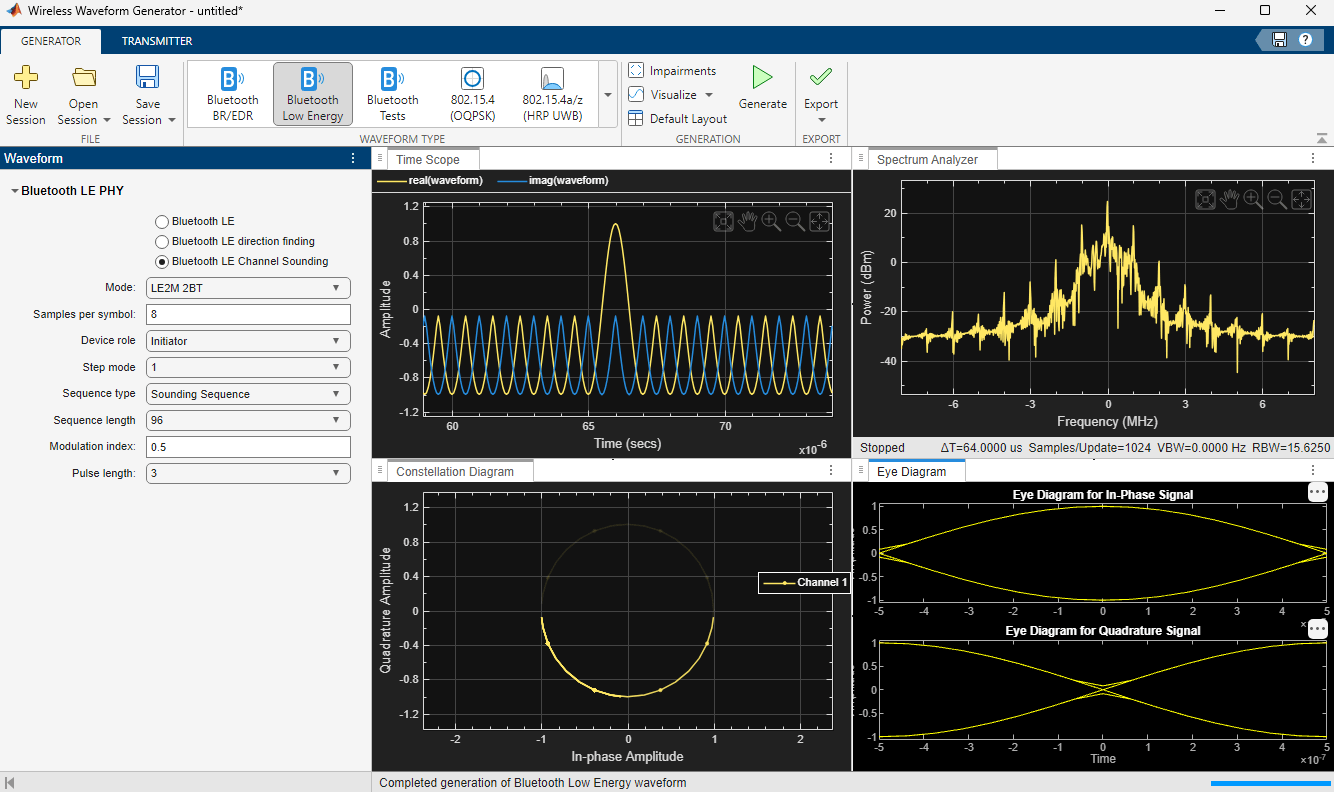The image size is (1334, 792).
Task: Select the Bluetooth LE radio button
Action: 160,221
